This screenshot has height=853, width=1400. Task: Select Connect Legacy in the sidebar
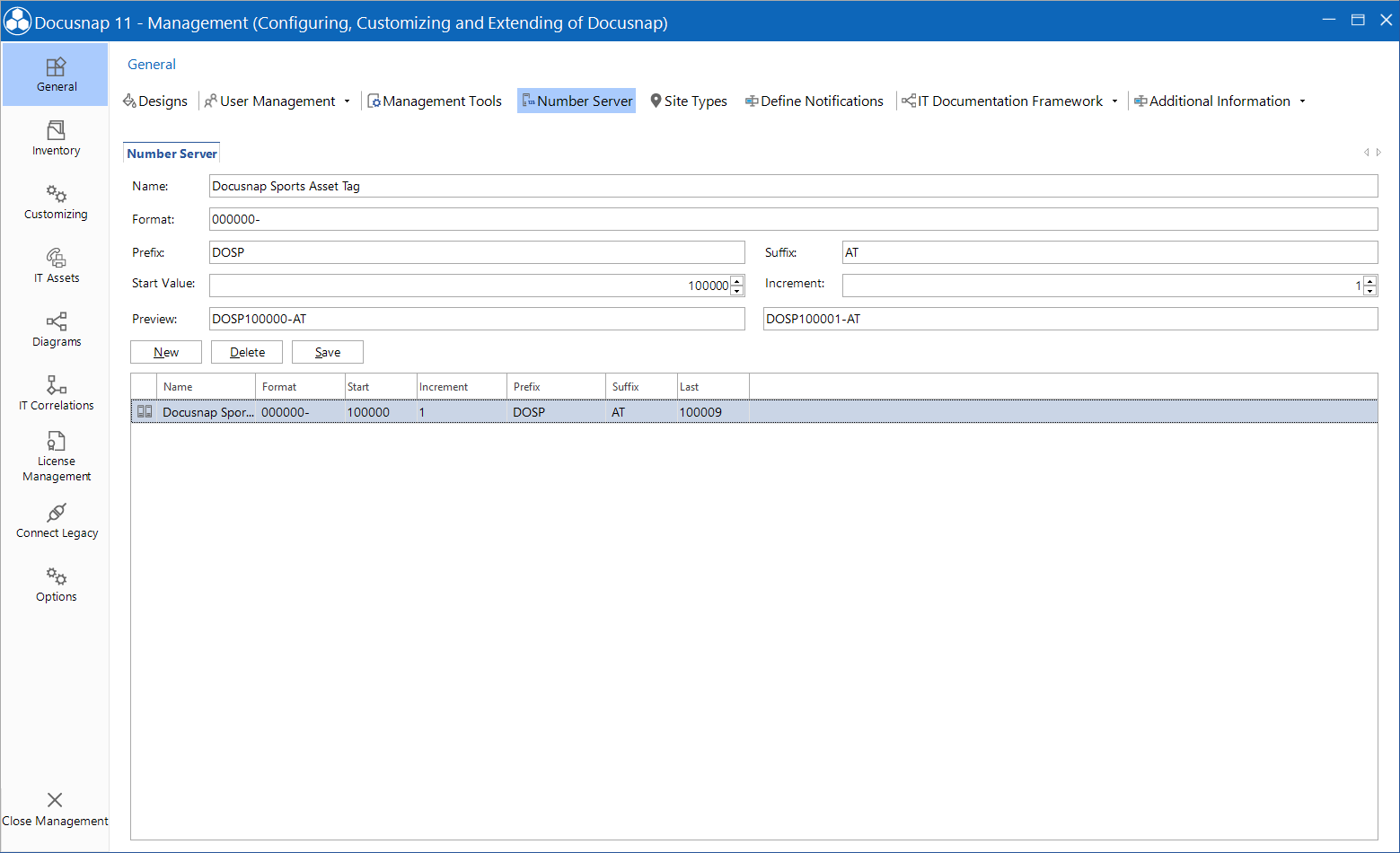click(x=56, y=521)
